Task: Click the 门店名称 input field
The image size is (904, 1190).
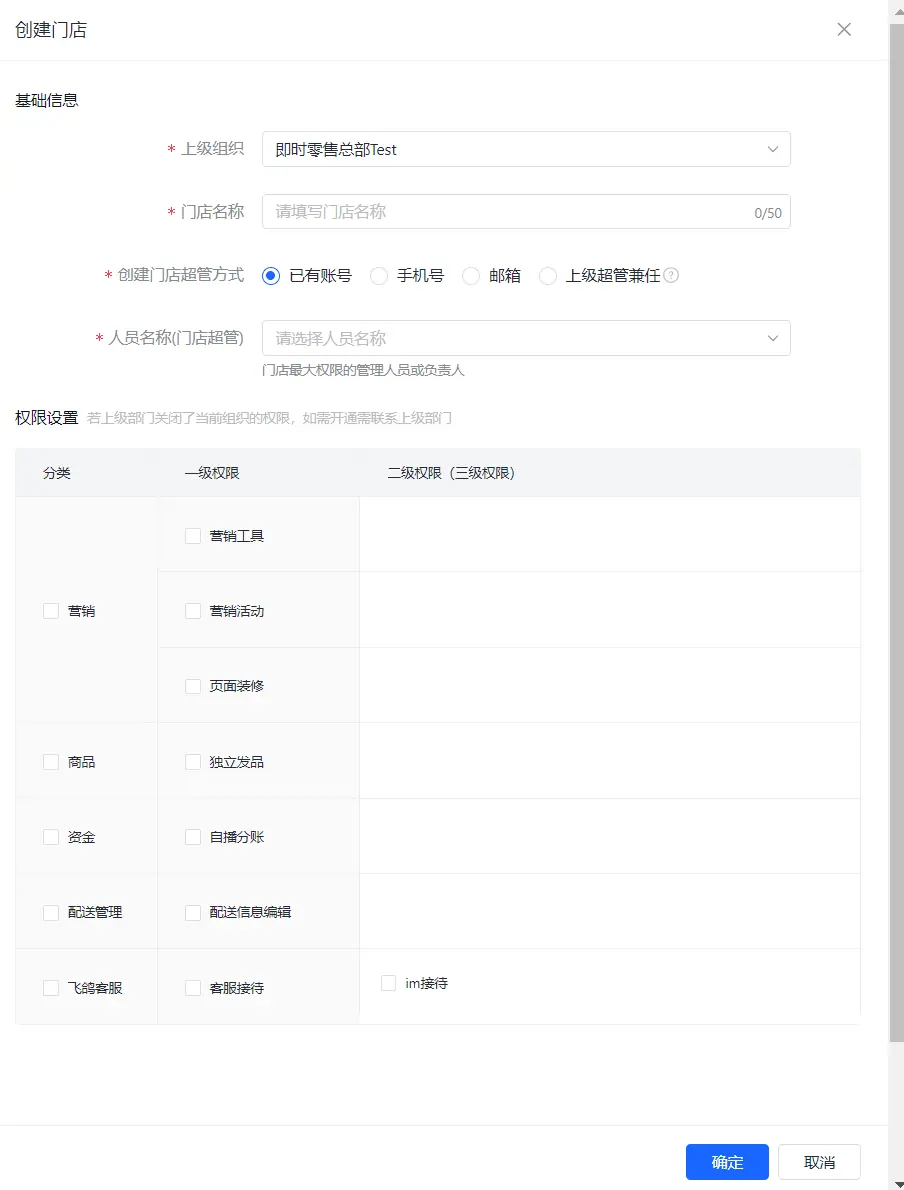Action: (526, 212)
